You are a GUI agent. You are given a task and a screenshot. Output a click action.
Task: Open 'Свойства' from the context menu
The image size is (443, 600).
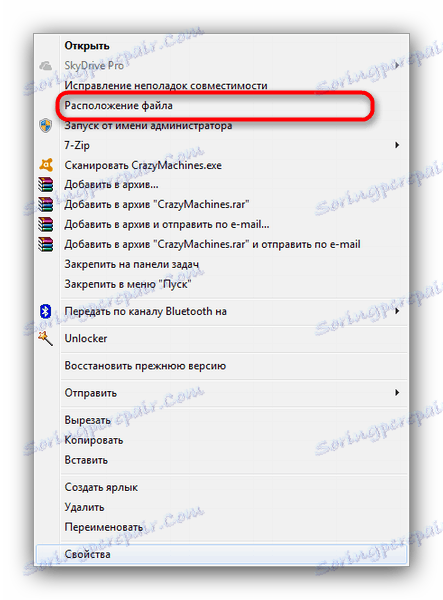[x=222, y=554]
